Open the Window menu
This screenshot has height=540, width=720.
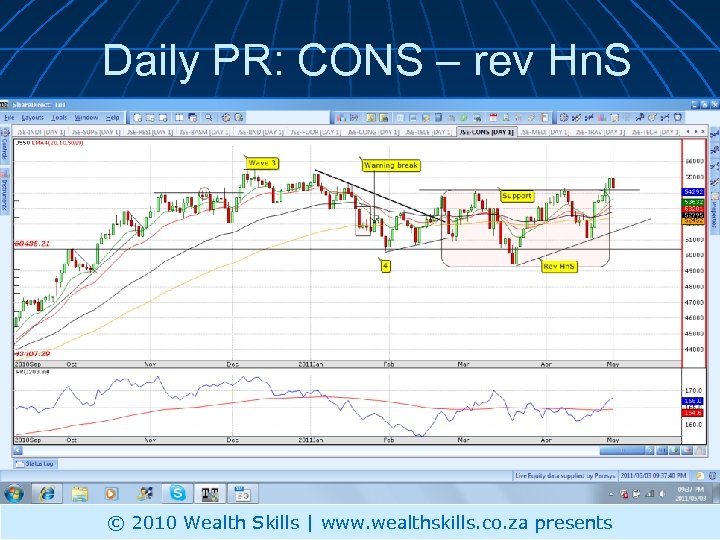(x=86, y=118)
